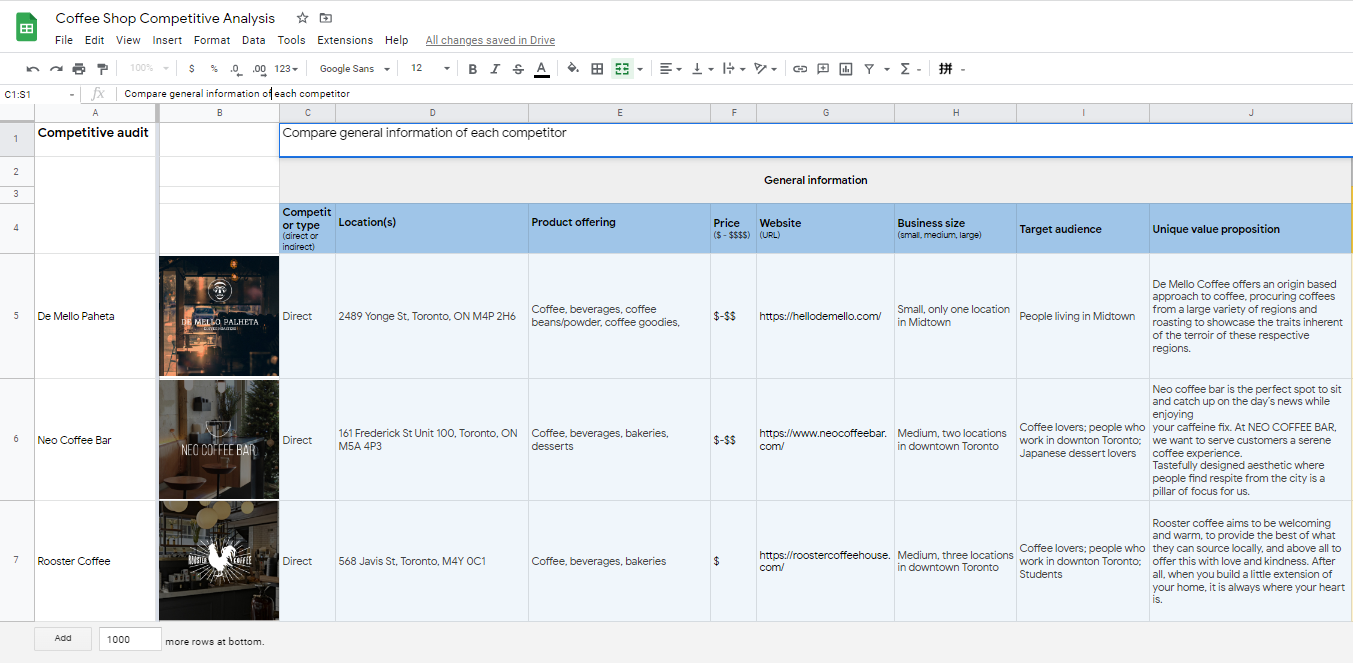This screenshot has width=1353, height=663.
Task: Click the Redo arrow in the toolbar
Action: click(56, 69)
